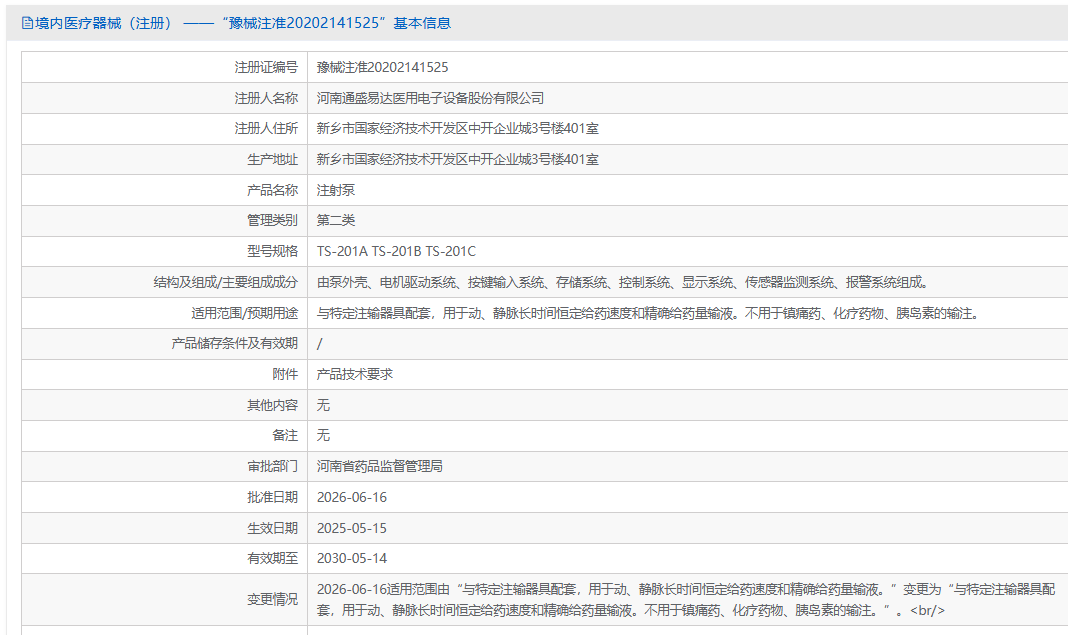Select company name 河南通盛易达医用电子设备股份有限公司
Image resolution: width=1068 pixels, height=635 pixels.
point(430,98)
